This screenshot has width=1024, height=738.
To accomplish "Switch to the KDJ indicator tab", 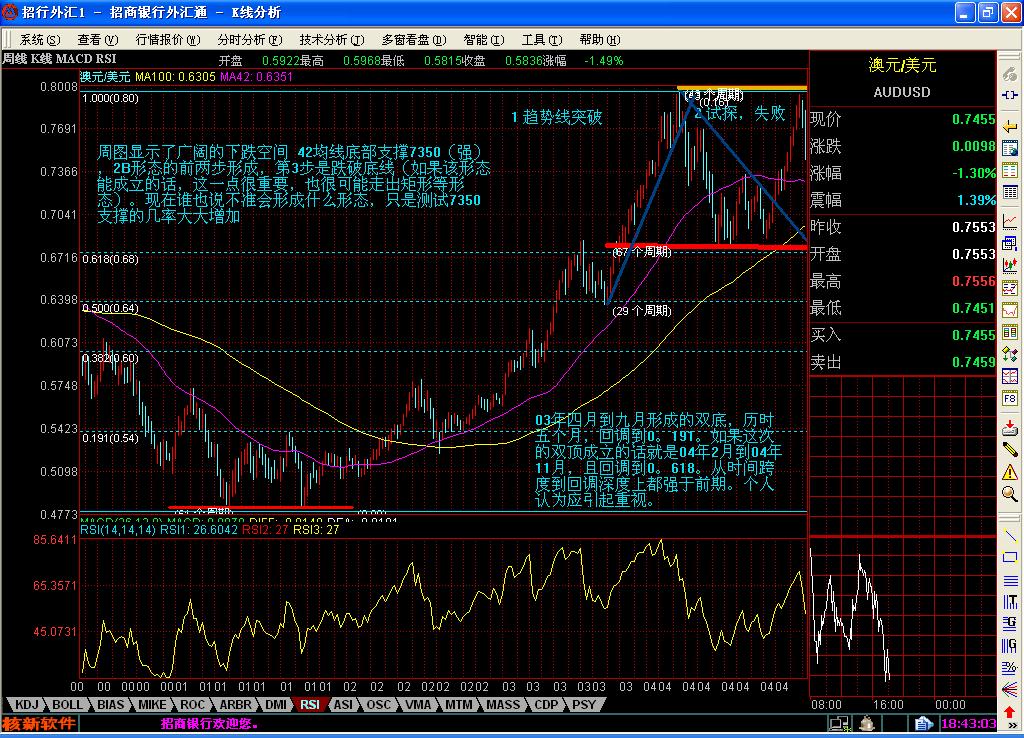I will [27, 705].
